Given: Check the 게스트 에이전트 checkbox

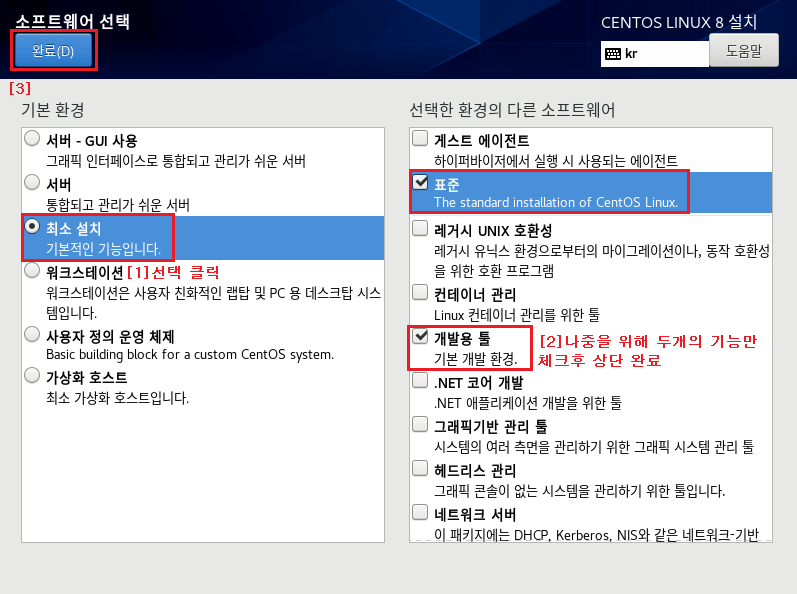Looking at the screenshot, I should click(x=420, y=138).
